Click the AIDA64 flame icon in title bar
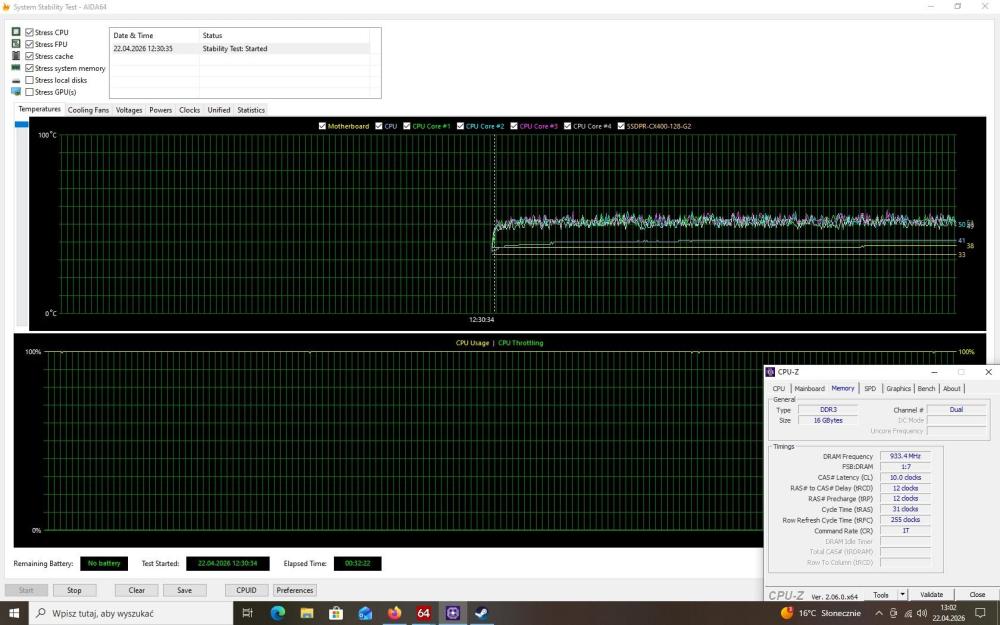 tap(6, 6)
